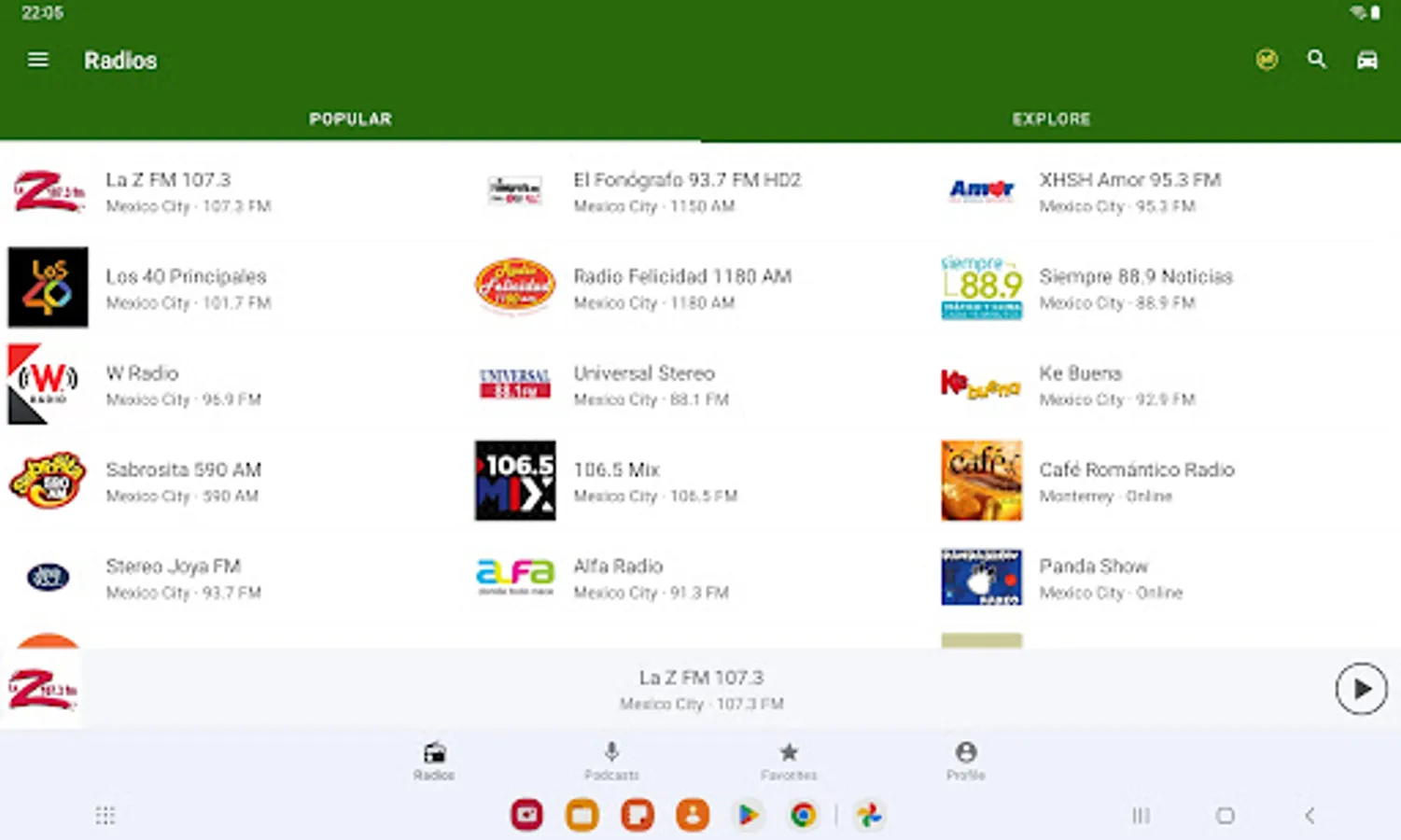Choose station text 'Ke Buena'
Viewport: 1401px width, 840px height.
point(1081,372)
